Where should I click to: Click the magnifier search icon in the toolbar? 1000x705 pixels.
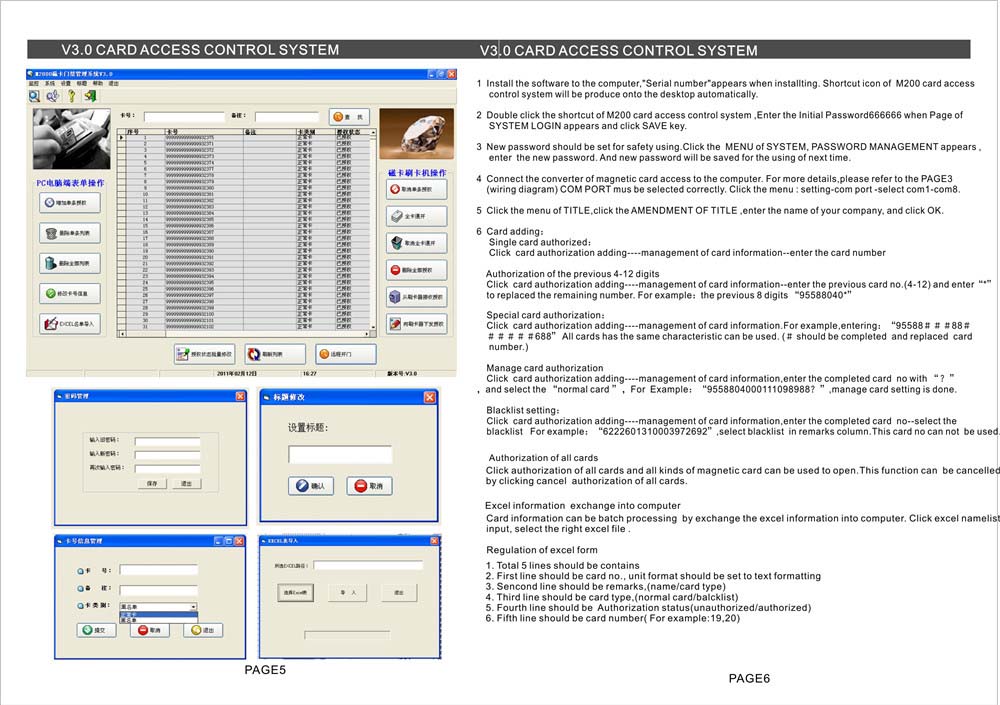(34, 96)
